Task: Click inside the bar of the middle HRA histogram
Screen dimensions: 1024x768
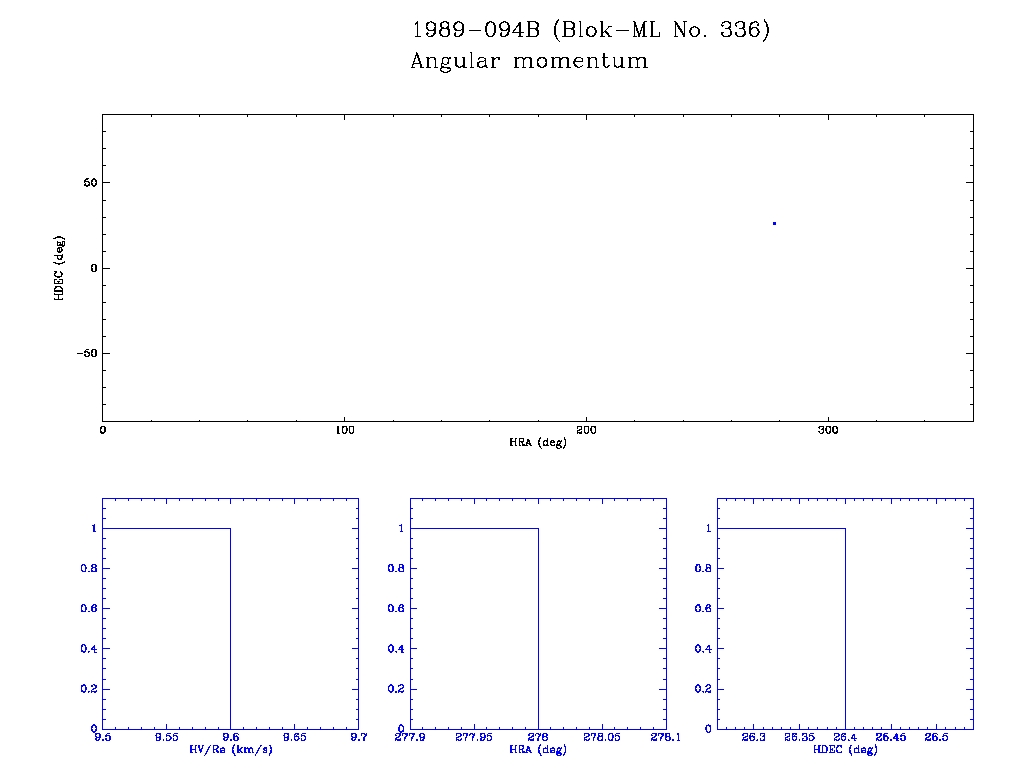Action: pos(474,628)
